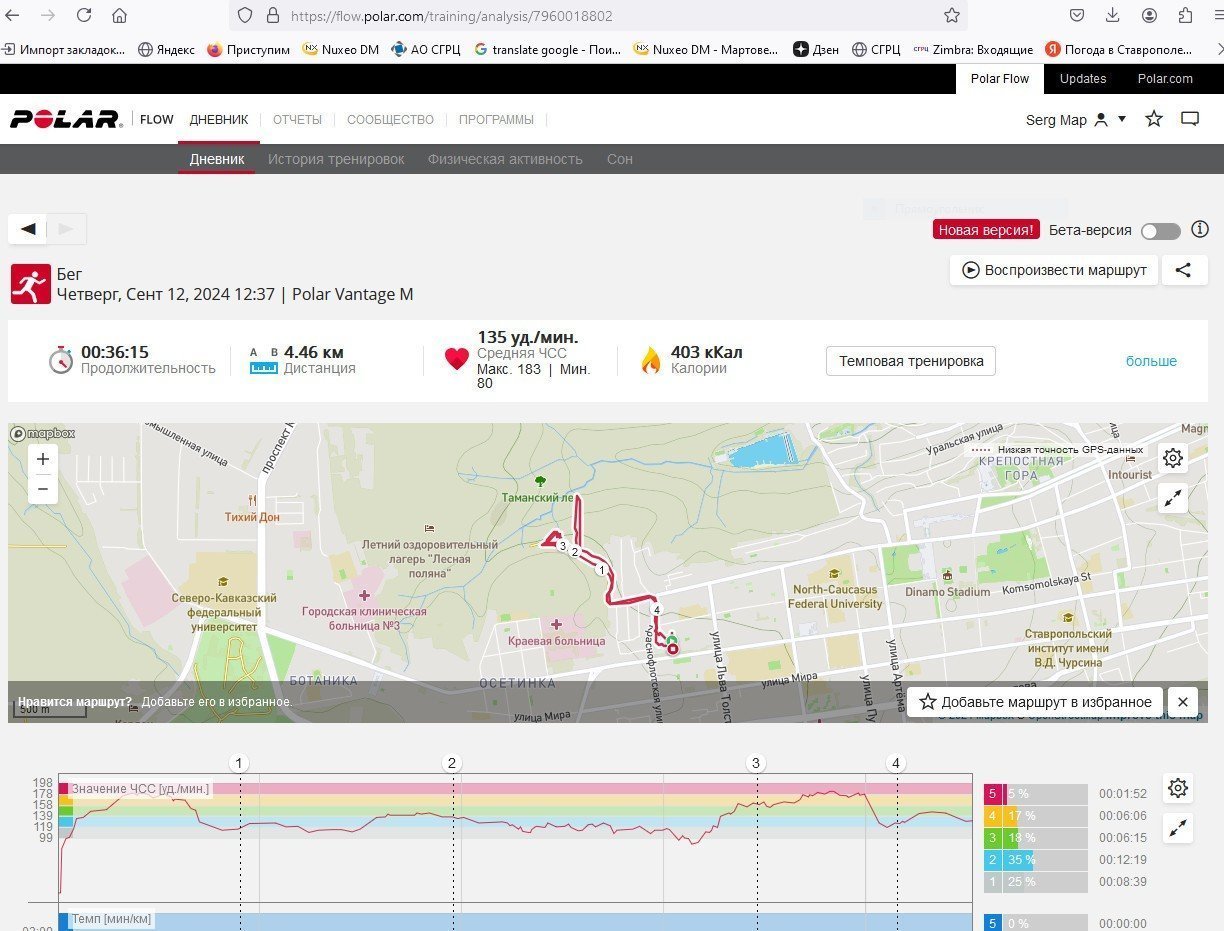The height and width of the screenshot is (931, 1224).
Task: Switch to Физическая активность tab
Action: 505,159
